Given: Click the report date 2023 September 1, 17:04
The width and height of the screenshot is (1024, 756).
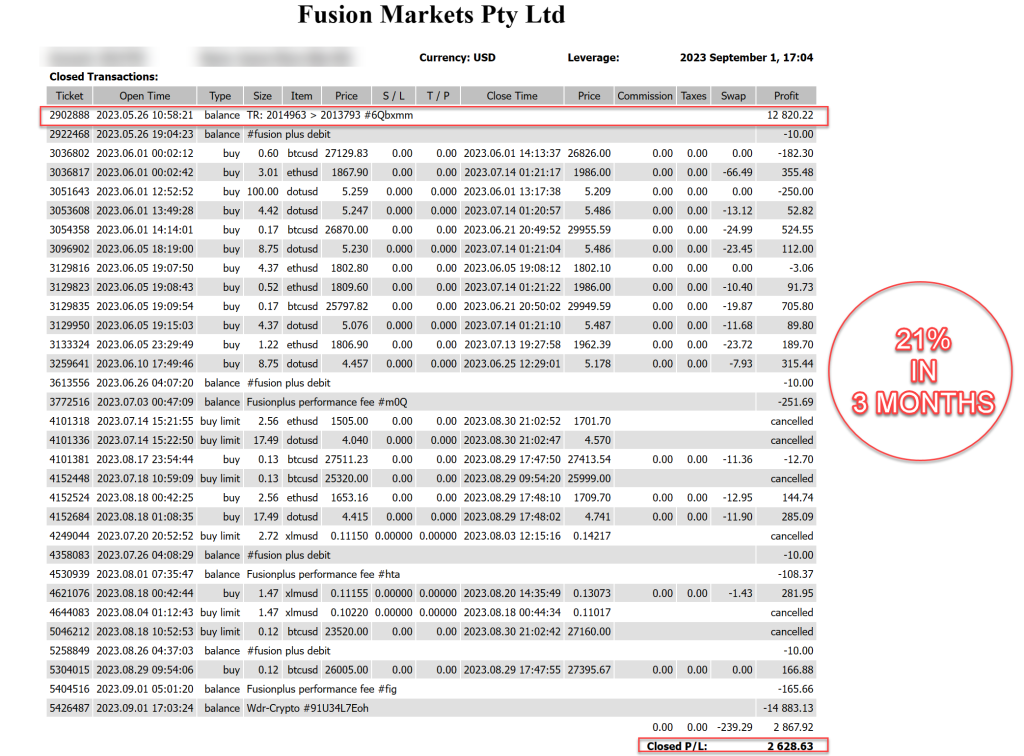Looking at the screenshot, I should pos(746,58).
